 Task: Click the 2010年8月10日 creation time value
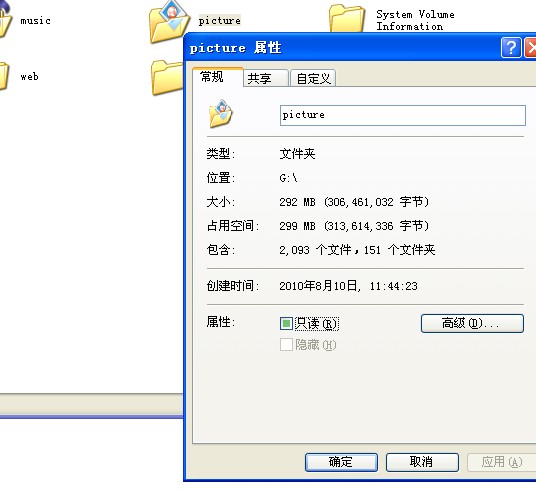tap(348, 286)
